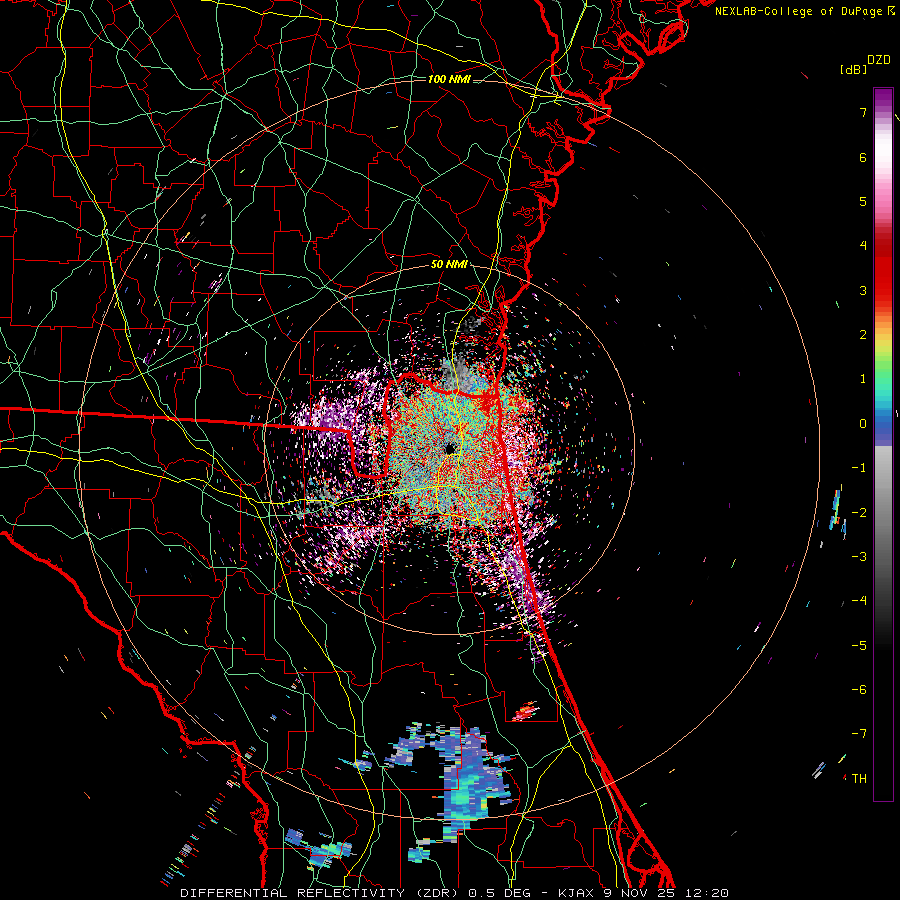This screenshot has width=900, height=900.
Task: Click the "TH" threshold label on the scale
Action: click(859, 779)
